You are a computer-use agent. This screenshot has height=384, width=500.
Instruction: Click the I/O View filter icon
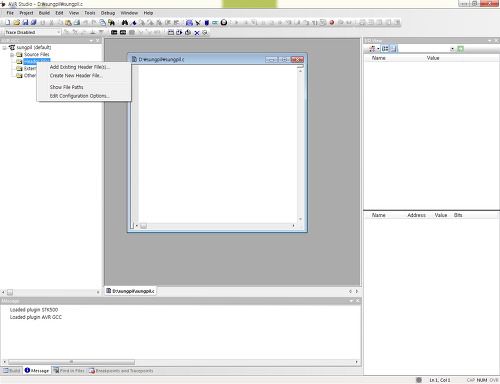(372, 49)
